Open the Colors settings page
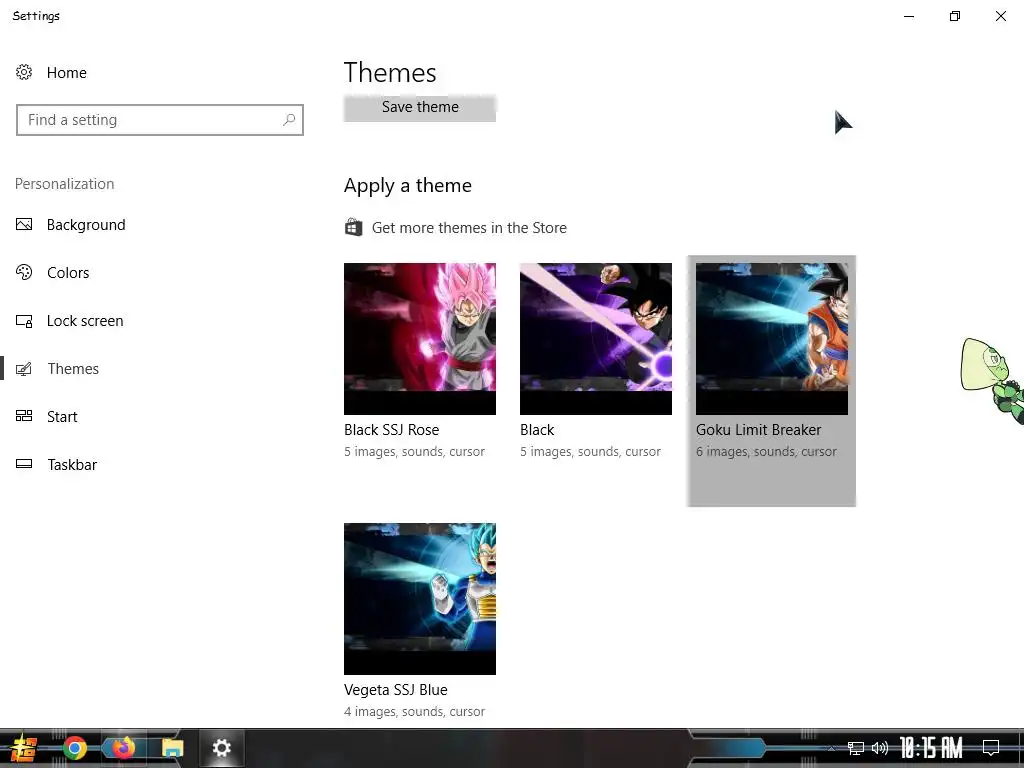Image resolution: width=1024 pixels, height=768 pixels. (x=68, y=272)
